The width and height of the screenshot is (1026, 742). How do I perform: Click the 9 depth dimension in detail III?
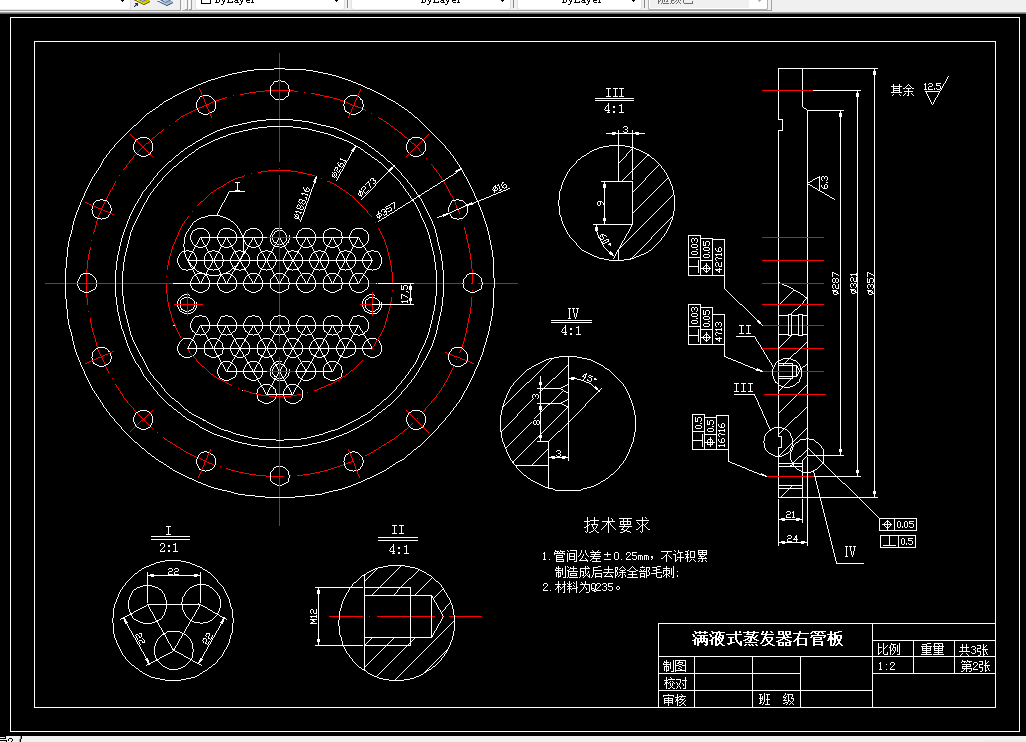pos(600,203)
